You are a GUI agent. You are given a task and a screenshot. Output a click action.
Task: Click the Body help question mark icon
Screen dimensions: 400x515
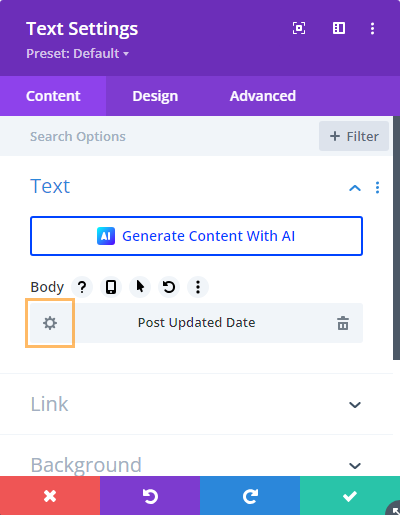pos(82,287)
